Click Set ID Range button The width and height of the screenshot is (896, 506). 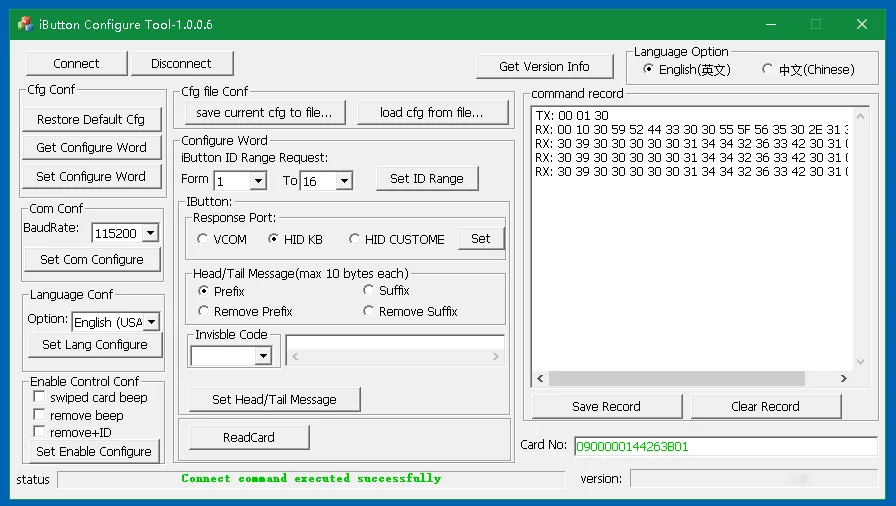click(x=427, y=179)
